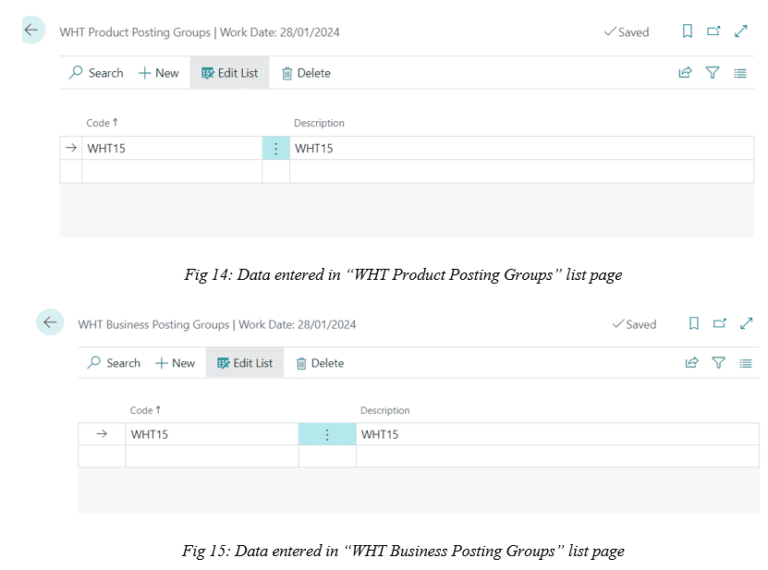This screenshot has height=570, width=768.
Task: Click empty new-row code cell in Product Posting Groups
Action: point(172,171)
